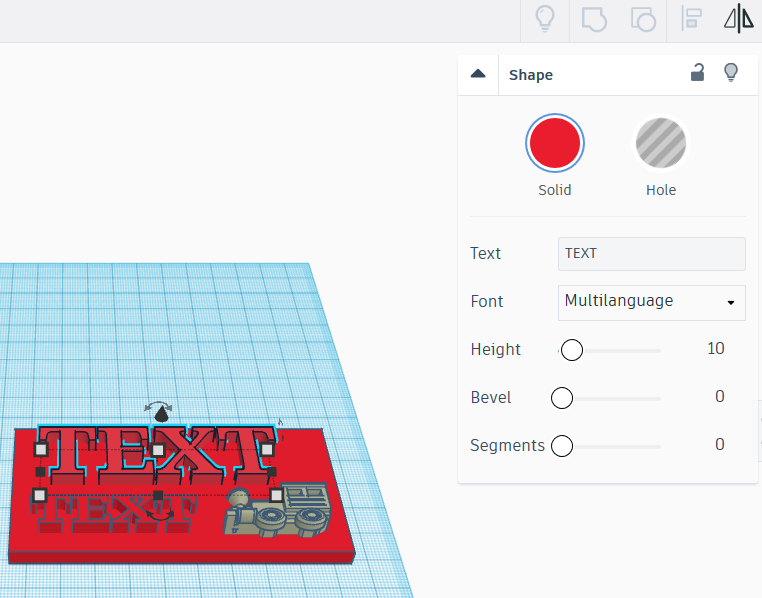Click the Show All lightbulb icon in top toolbar
Viewport: 762px width, 598px height.
pos(545,19)
